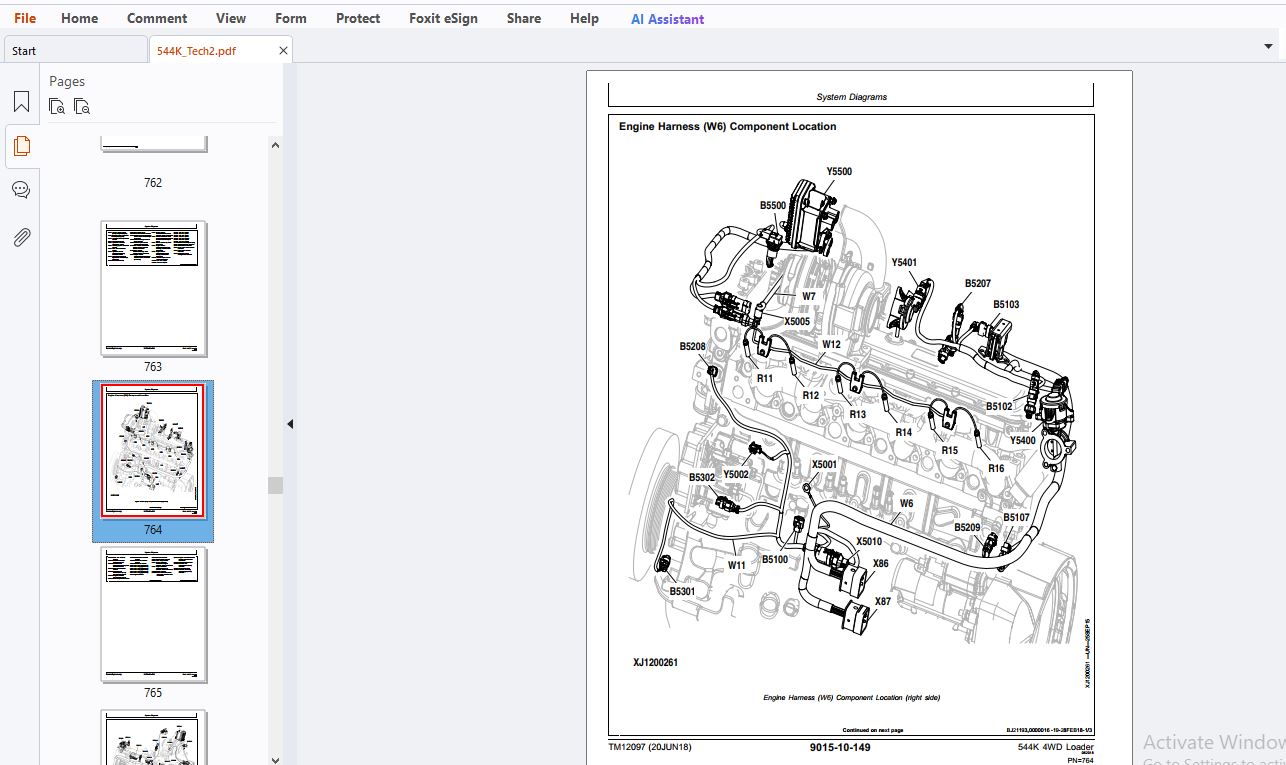Open the Form ribbon tab

pyautogui.click(x=291, y=18)
